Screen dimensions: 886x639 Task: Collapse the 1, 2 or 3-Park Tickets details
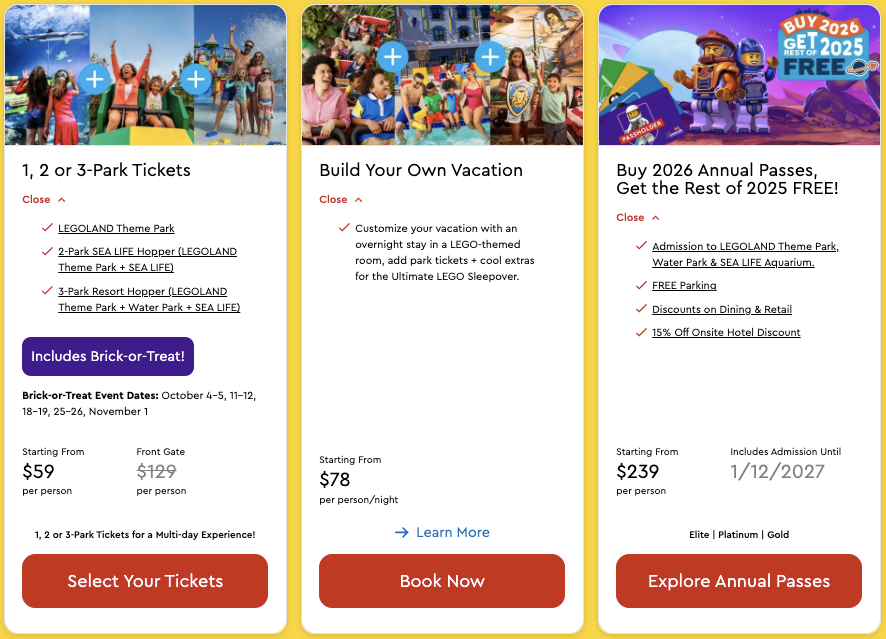(44, 200)
